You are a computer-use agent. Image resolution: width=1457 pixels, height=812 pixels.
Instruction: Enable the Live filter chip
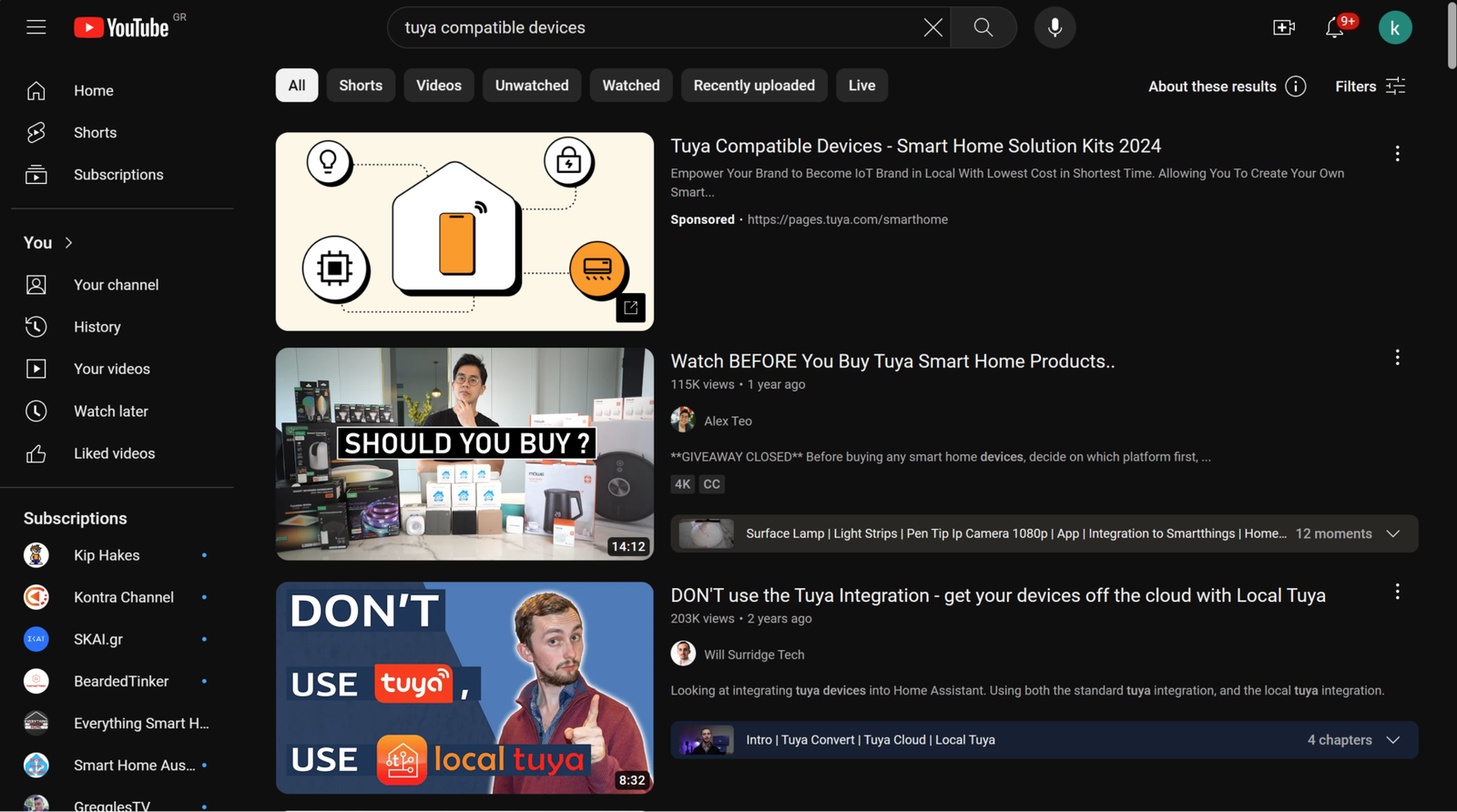pyautogui.click(x=861, y=86)
